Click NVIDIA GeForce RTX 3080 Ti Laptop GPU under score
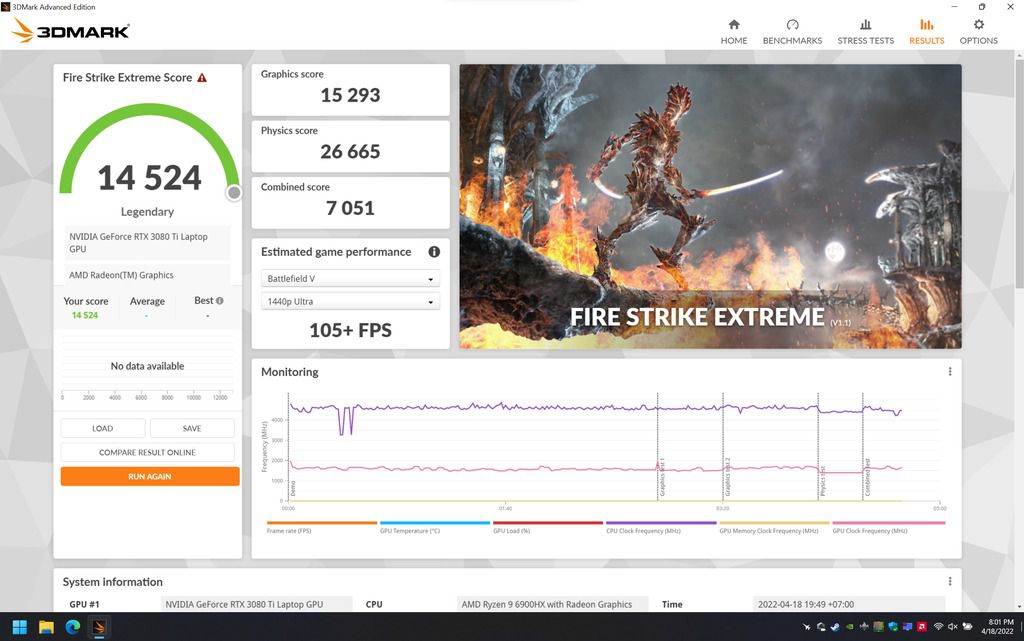Image resolution: width=1024 pixels, height=641 pixels. click(x=148, y=243)
